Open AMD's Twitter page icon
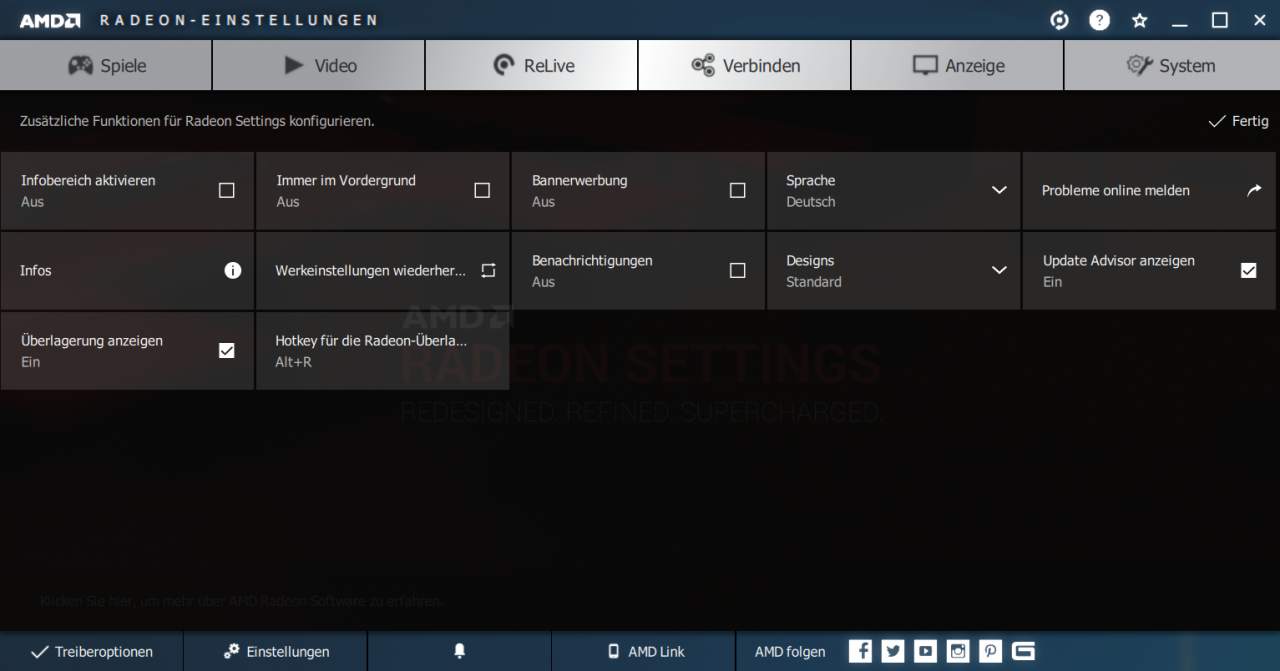Screen dimensions: 1280x671 pyautogui.click(x=893, y=651)
